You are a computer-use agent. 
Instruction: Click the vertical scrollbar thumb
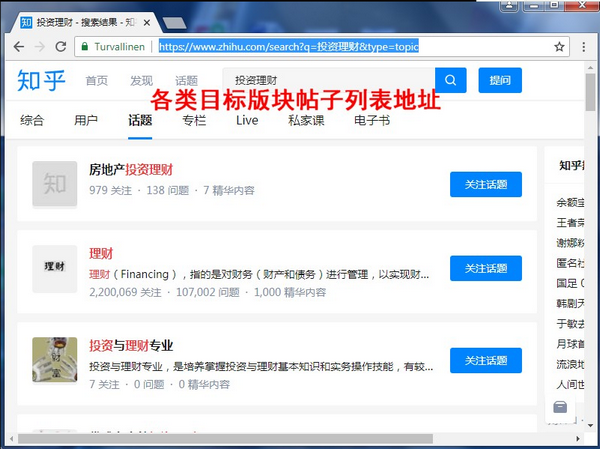click(590, 92)
